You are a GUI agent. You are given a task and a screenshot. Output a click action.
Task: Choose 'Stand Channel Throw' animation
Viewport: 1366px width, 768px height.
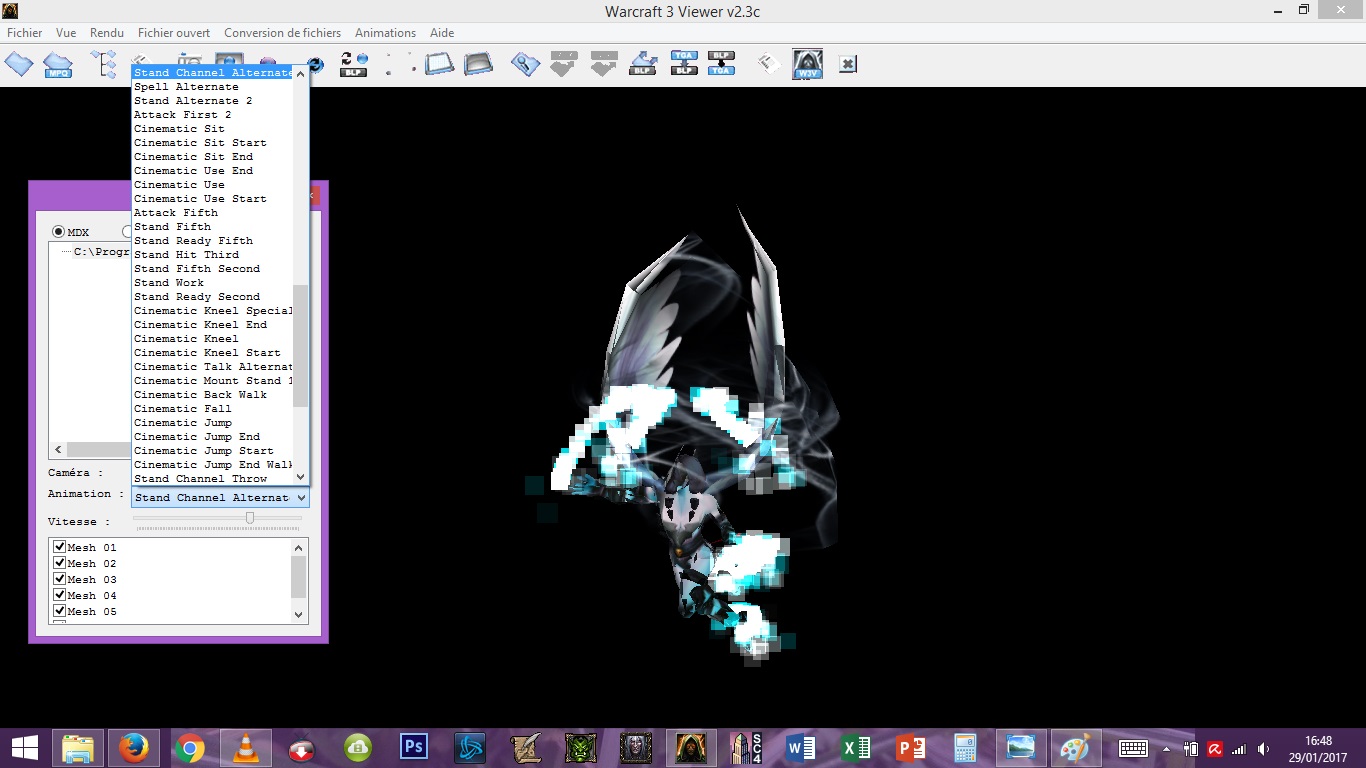tap(213, 479)
